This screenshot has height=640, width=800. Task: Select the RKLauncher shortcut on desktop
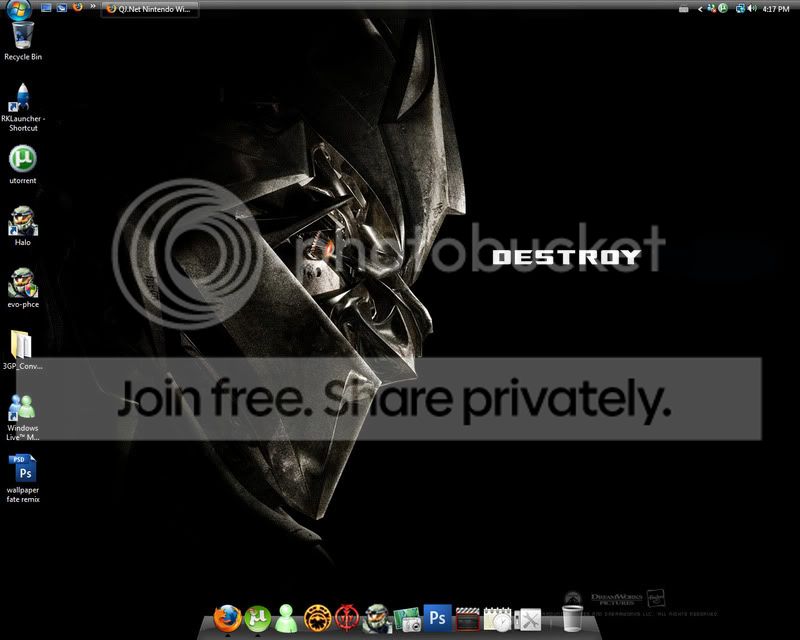pos(22,103)
